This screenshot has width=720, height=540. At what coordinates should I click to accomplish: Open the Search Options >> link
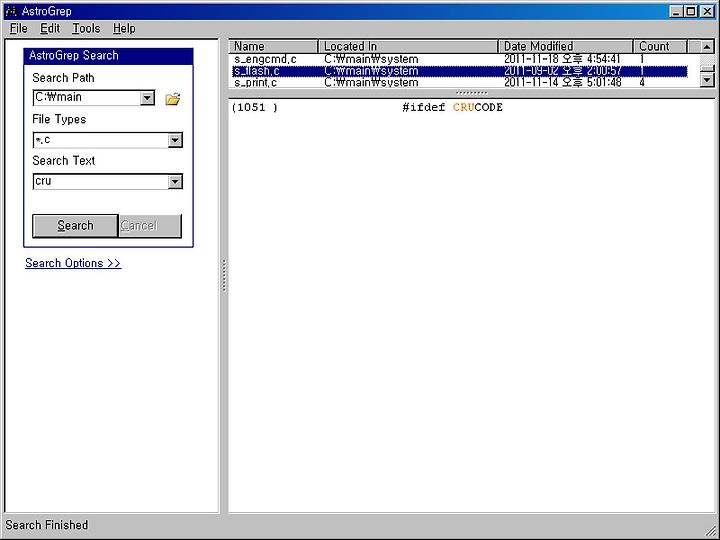click(x=73, y=263)
